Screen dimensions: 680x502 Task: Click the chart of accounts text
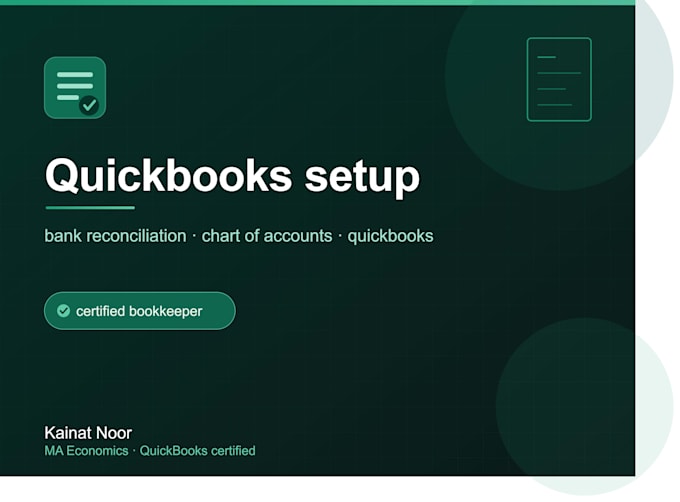[x=267, y=236]
